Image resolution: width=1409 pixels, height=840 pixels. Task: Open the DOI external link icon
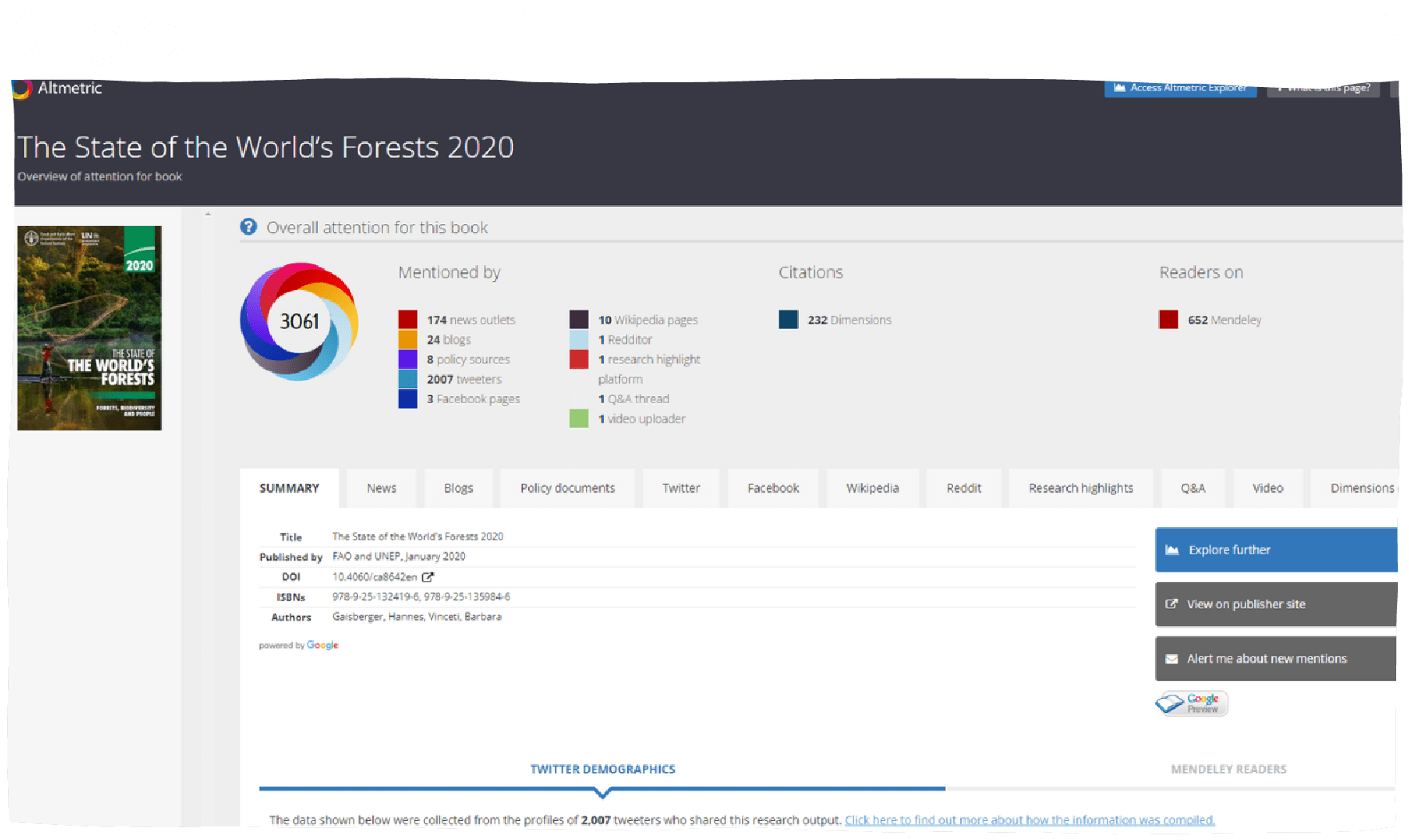(x=428, y=577)
